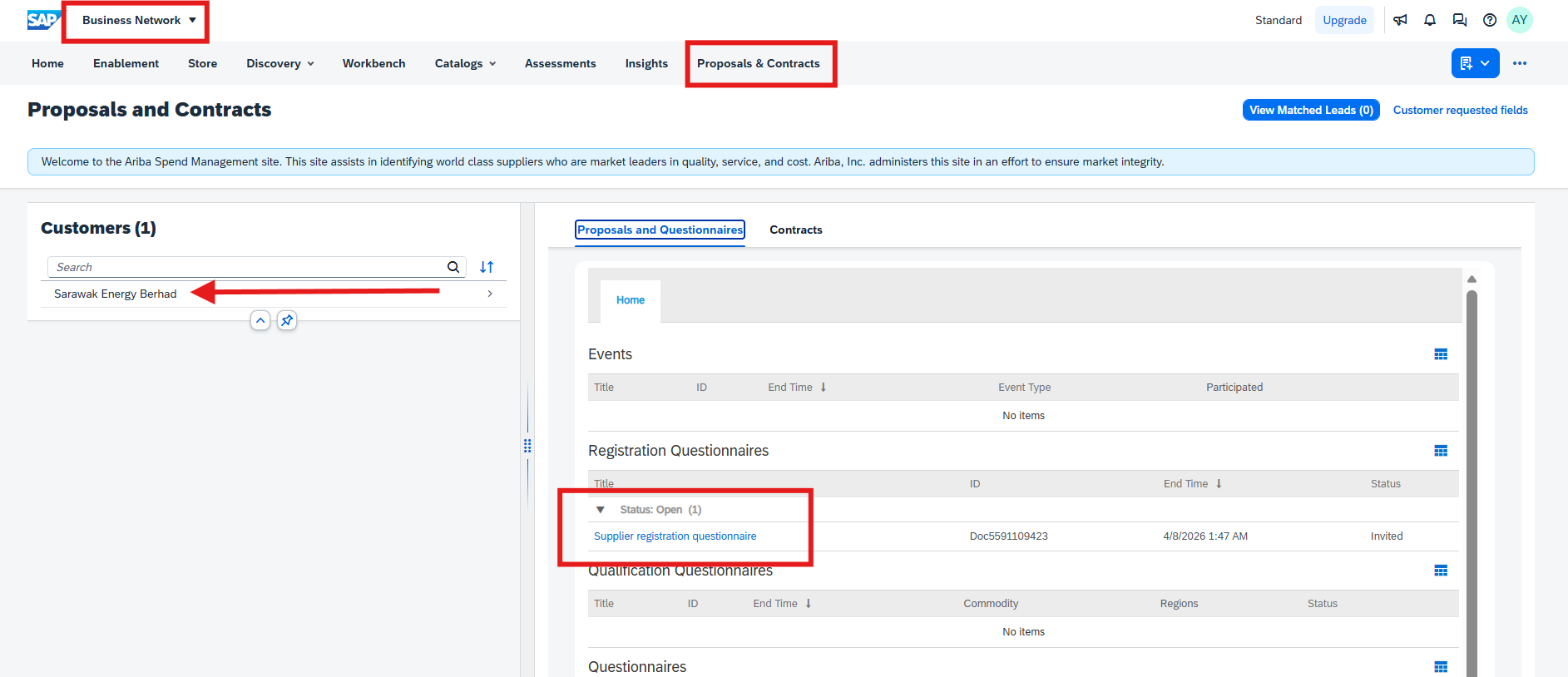The height and width of the screenshot is (677, 1568).
Task: Click the vertical scrollbar thumb
Action: pyautogui.click(x=1472, y=482)
